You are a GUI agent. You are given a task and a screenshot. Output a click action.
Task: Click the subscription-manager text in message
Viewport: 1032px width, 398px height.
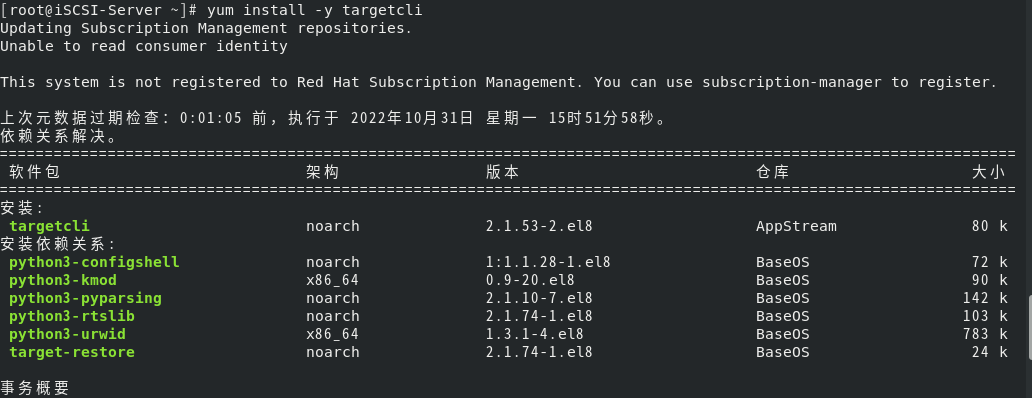coord(792,82)
